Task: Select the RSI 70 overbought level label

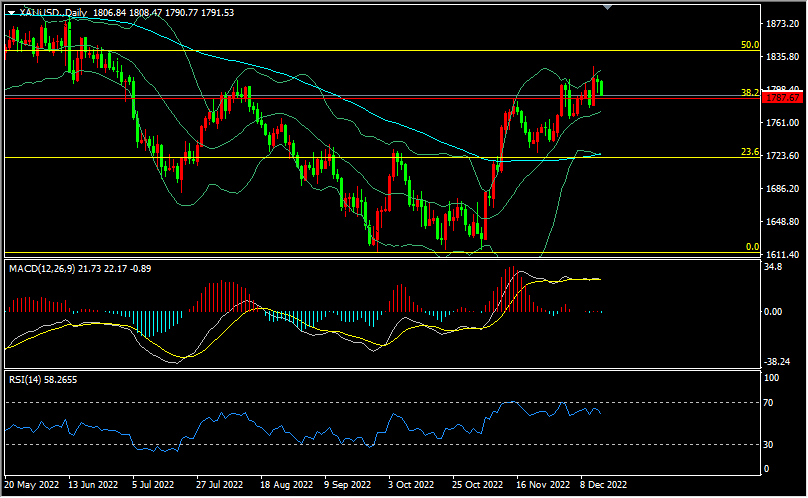Action: point(771,402)
